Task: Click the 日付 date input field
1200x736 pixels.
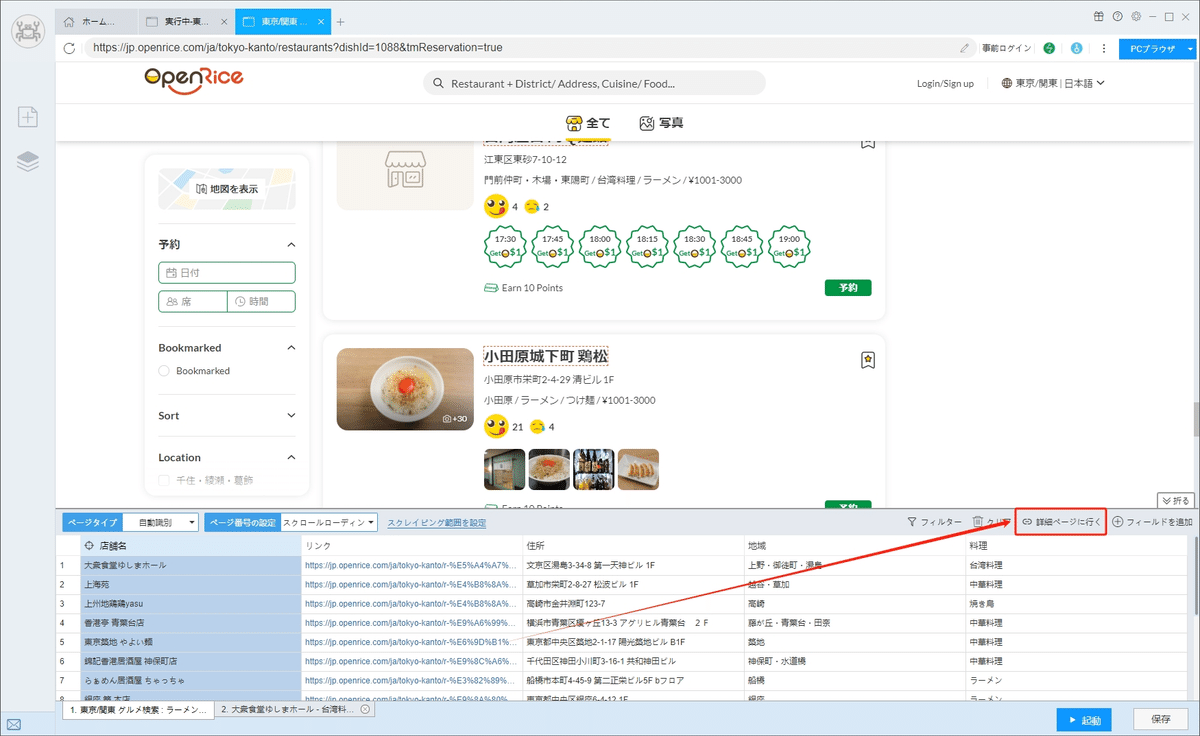Action: click(x=227, y=272)
